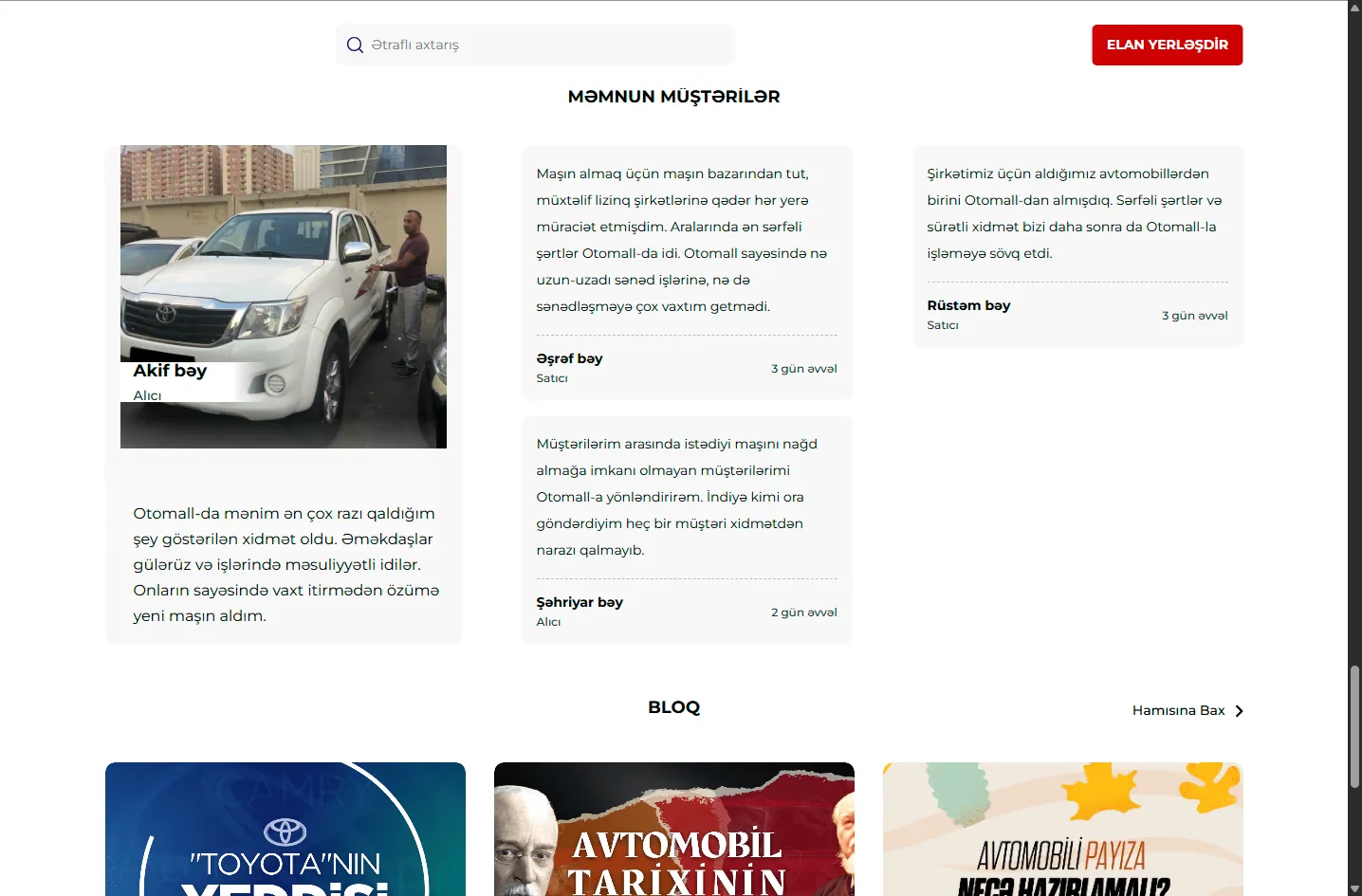The height and width of the screenshot is (896, 1362).
Task: Click Akif bəy's review text about Otomall service
Action: point(286,564)
